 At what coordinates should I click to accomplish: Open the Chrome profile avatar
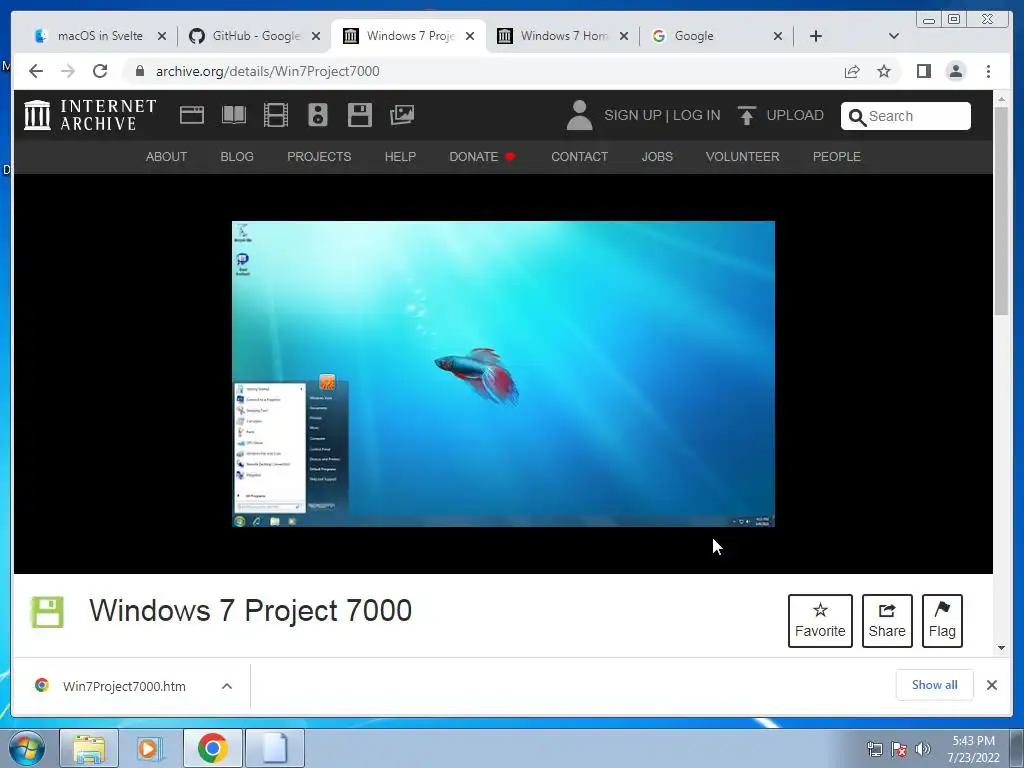point(955,71)
